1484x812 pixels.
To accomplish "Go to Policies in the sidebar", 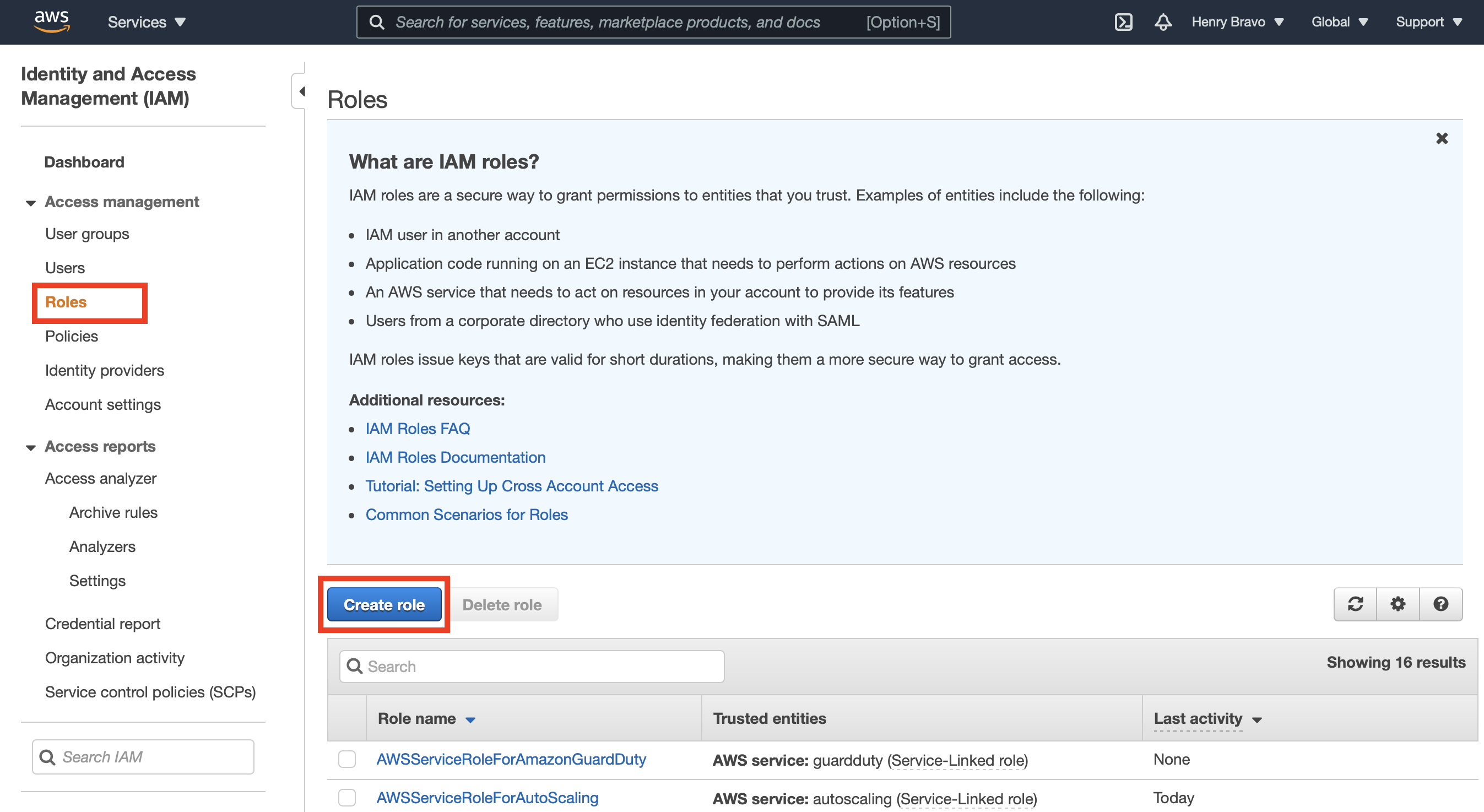I will tap(72, 336).
